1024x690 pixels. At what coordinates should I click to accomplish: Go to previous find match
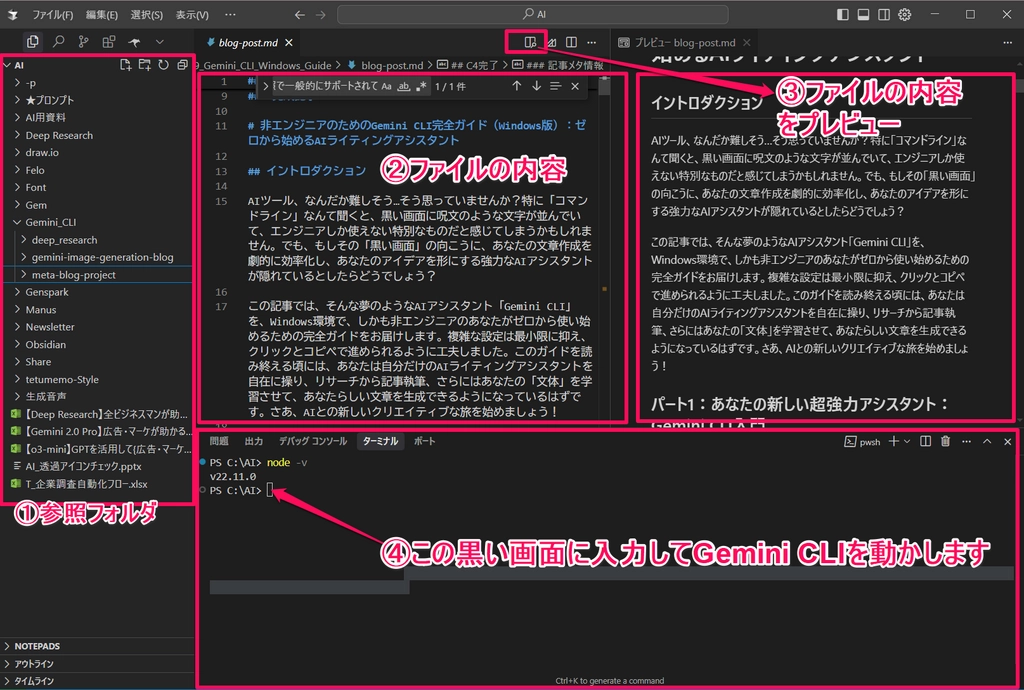point(517,86)
